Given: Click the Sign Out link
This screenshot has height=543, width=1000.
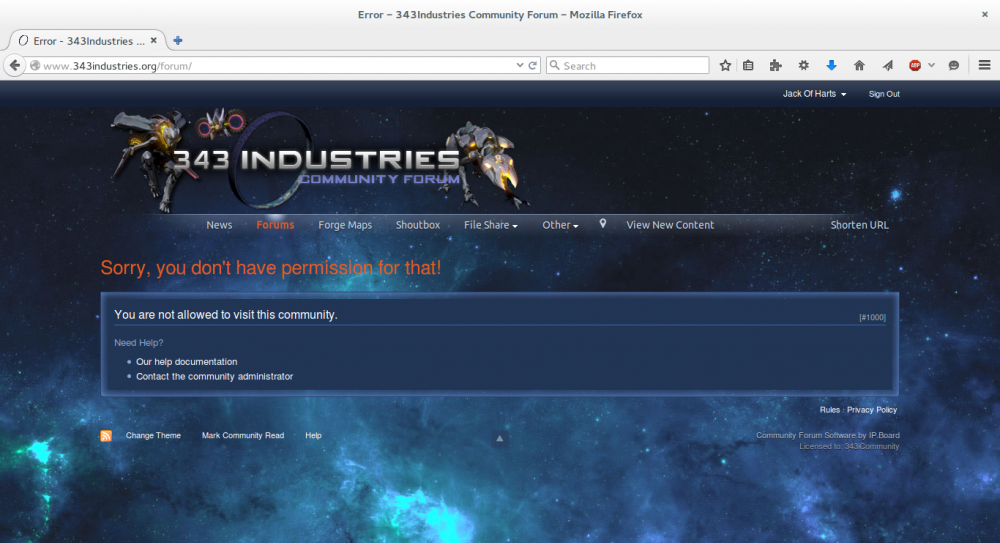Looking at the screenshot, I should pos(884,94).
